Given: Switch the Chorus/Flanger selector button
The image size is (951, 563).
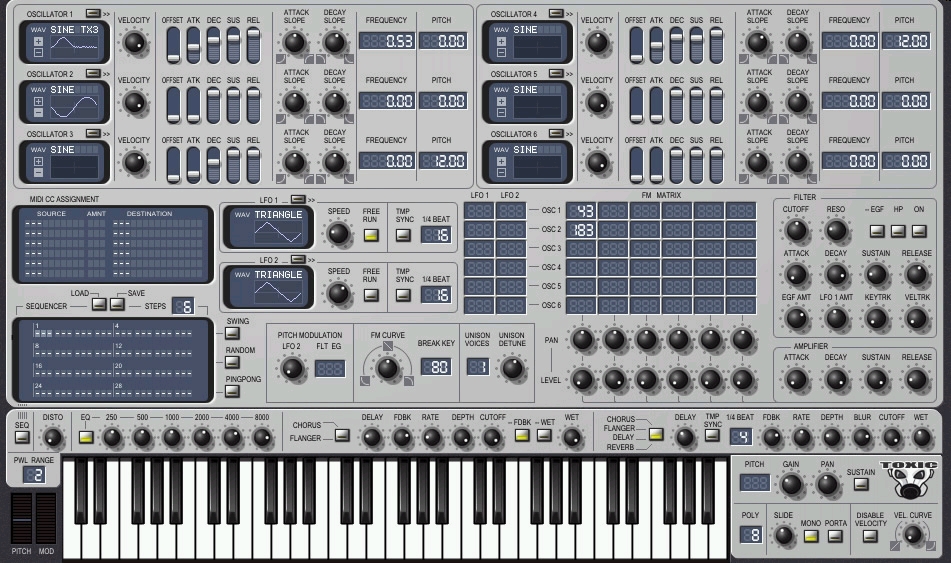Looking at the screenshot, I should click(342, 435).
